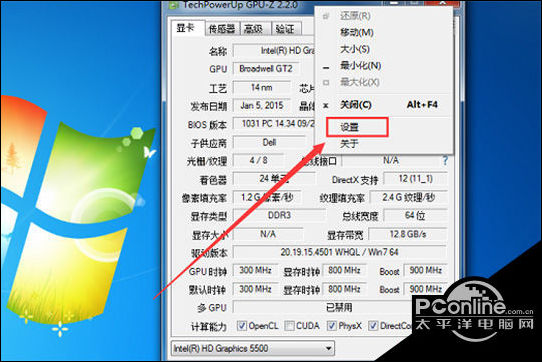Click the GPU-Z title bar icon
This screenshot has height=362, width=542.
pos(174,5)
